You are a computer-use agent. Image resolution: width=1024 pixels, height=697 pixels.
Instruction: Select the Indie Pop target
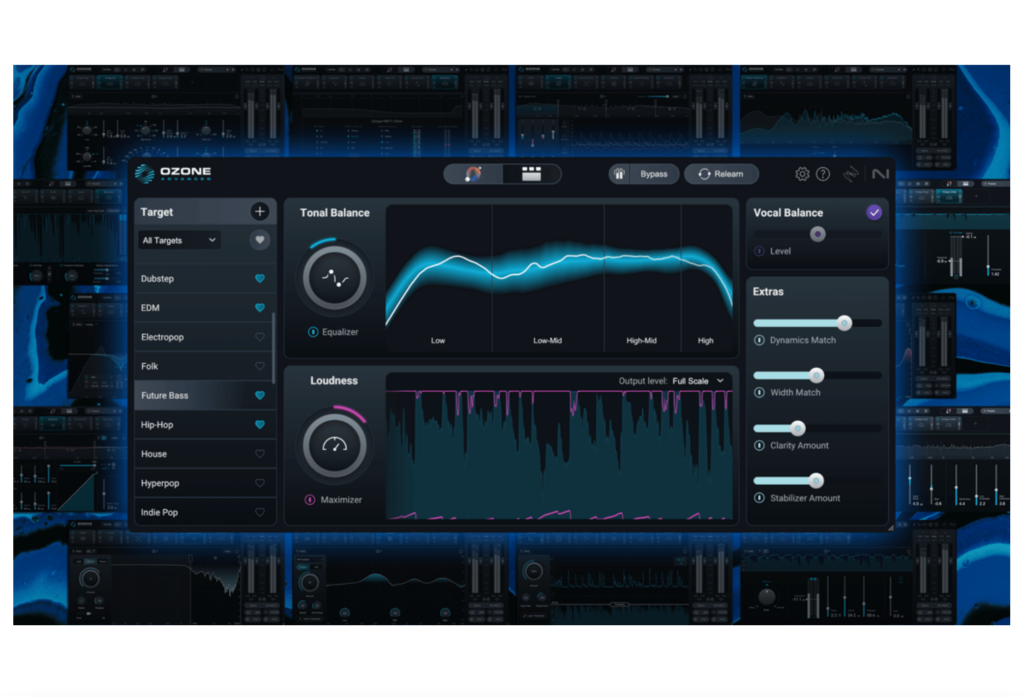coord(204,512)
